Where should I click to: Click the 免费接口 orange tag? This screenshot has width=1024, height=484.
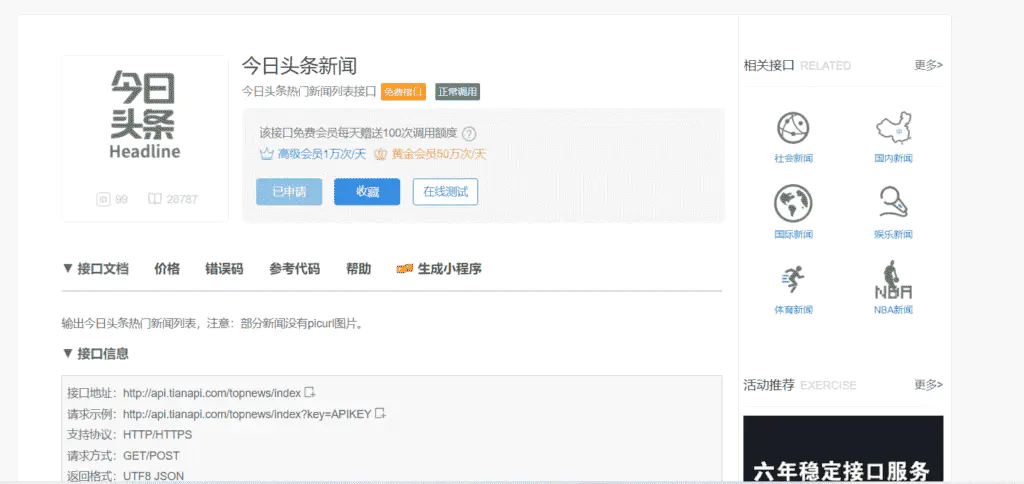404,91
